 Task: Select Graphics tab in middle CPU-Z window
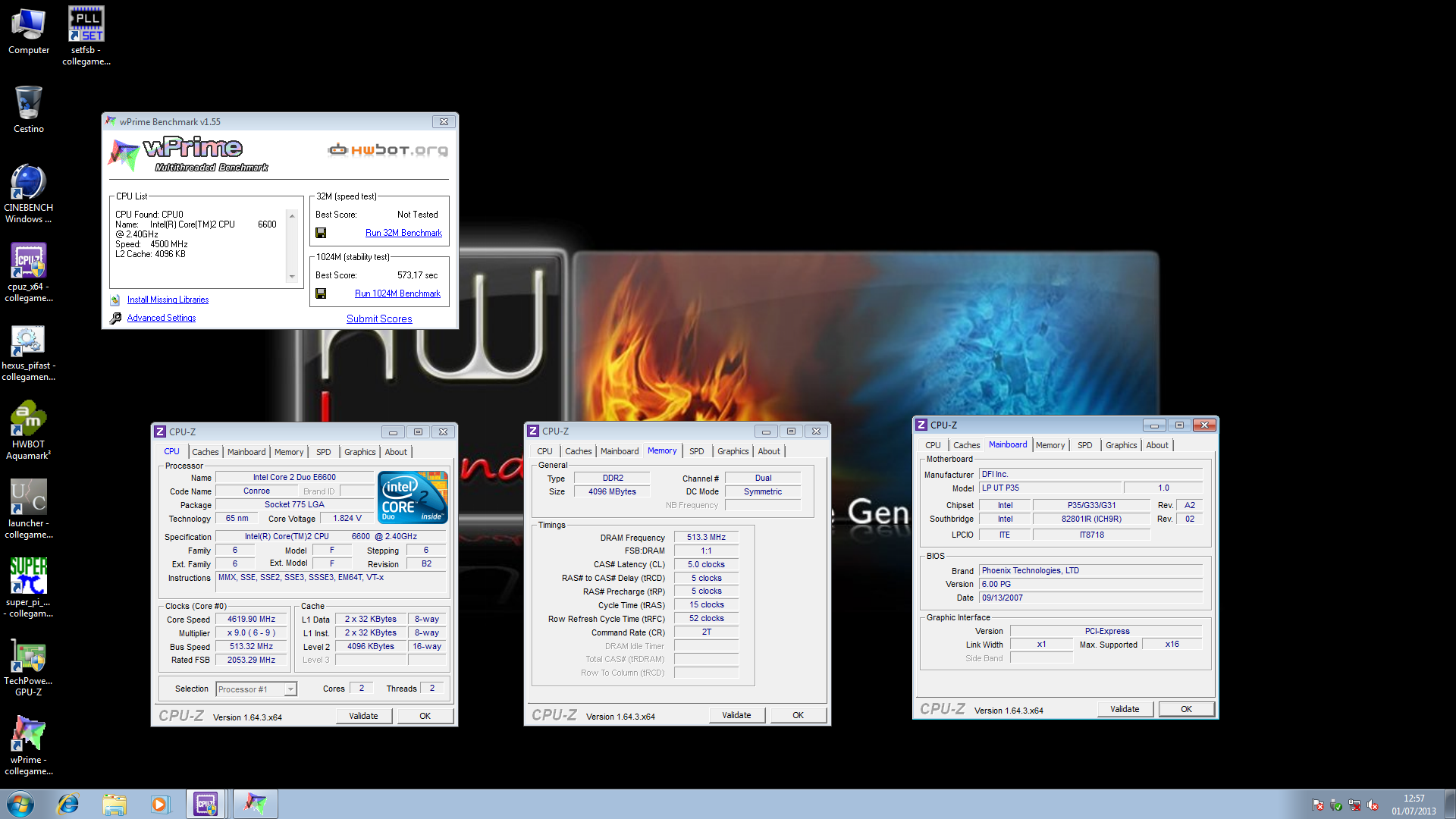733,451
